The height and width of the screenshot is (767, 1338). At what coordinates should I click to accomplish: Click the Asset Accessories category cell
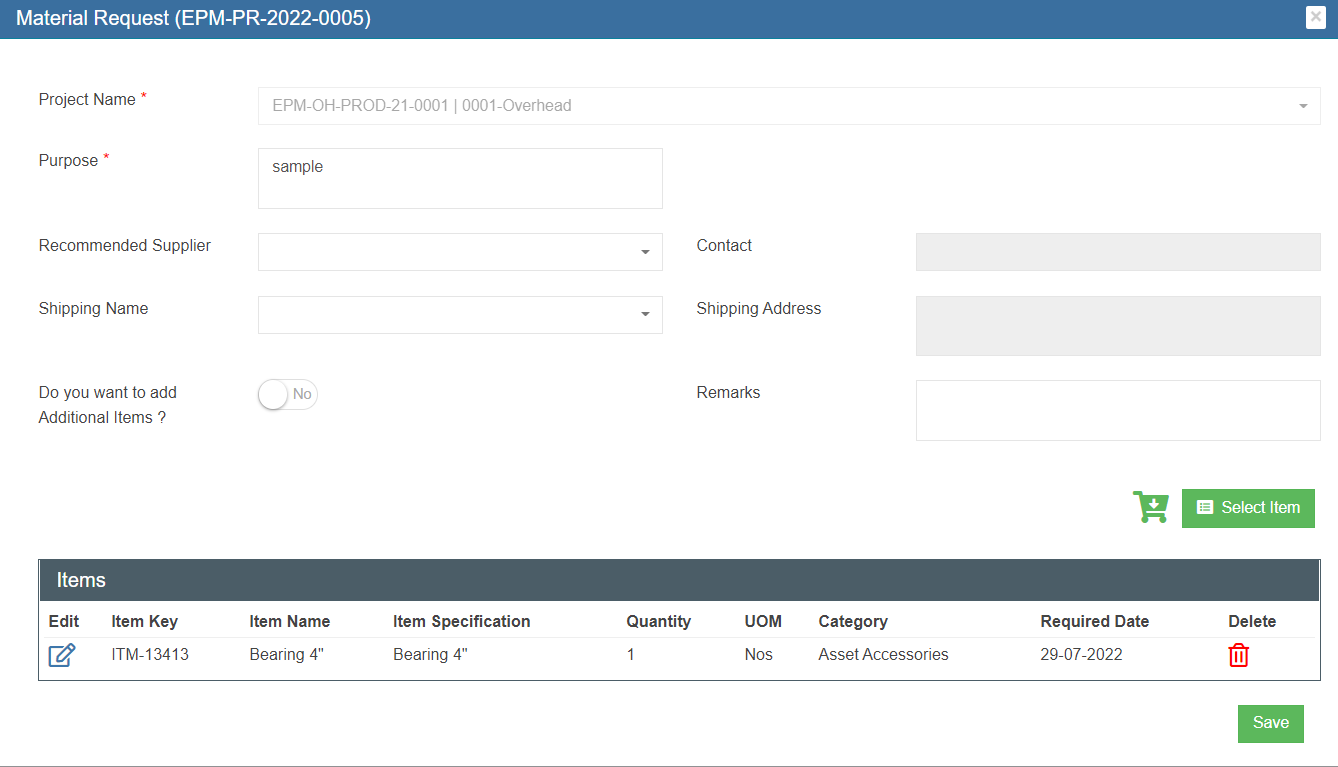tap(883, 655)
